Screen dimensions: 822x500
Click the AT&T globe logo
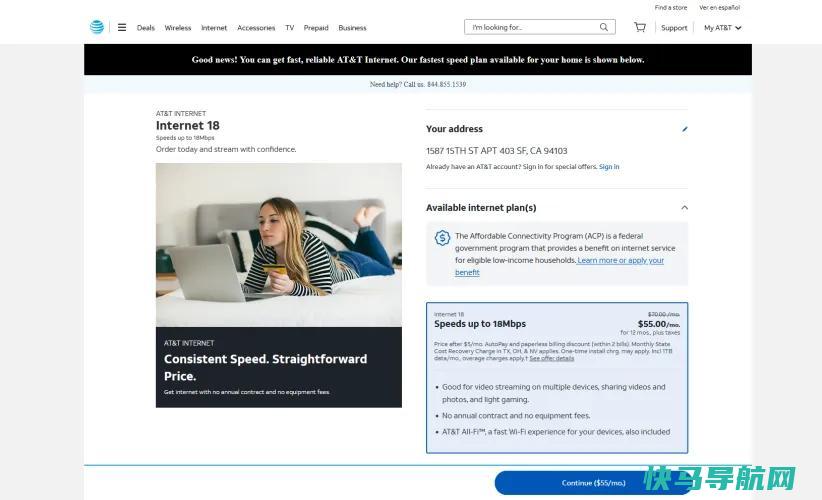coord(96,27)
